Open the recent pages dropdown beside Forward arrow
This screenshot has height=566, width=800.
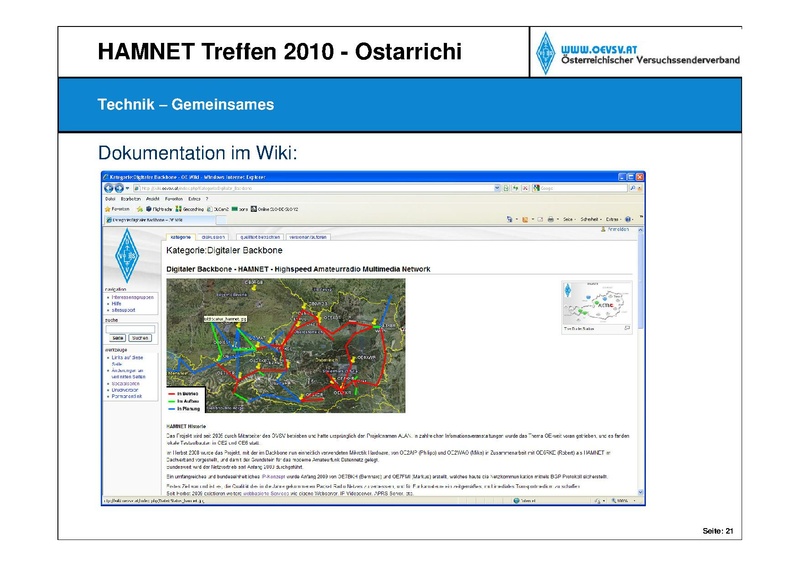(127, 188)
